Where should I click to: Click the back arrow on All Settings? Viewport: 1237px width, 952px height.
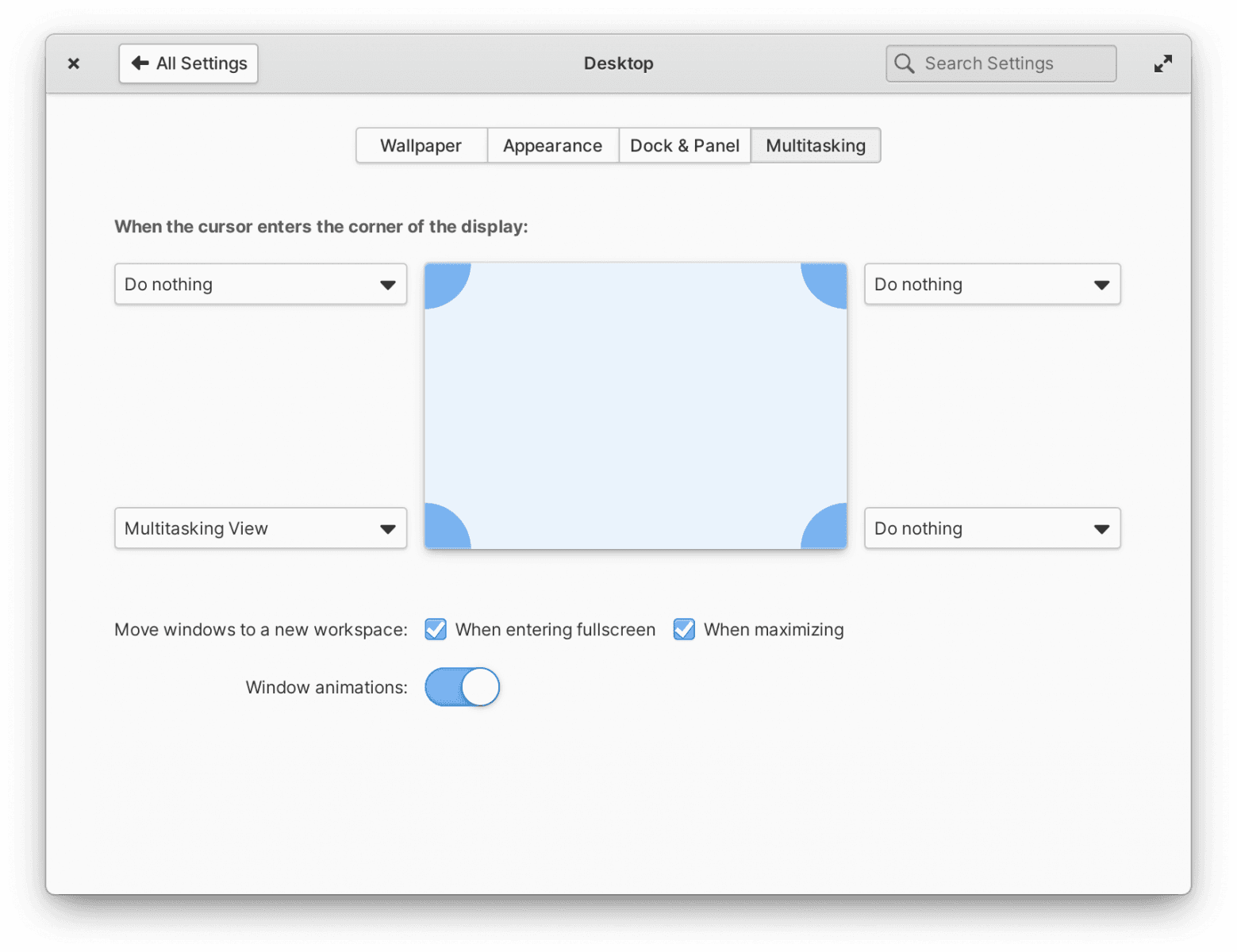pos(140,63)
